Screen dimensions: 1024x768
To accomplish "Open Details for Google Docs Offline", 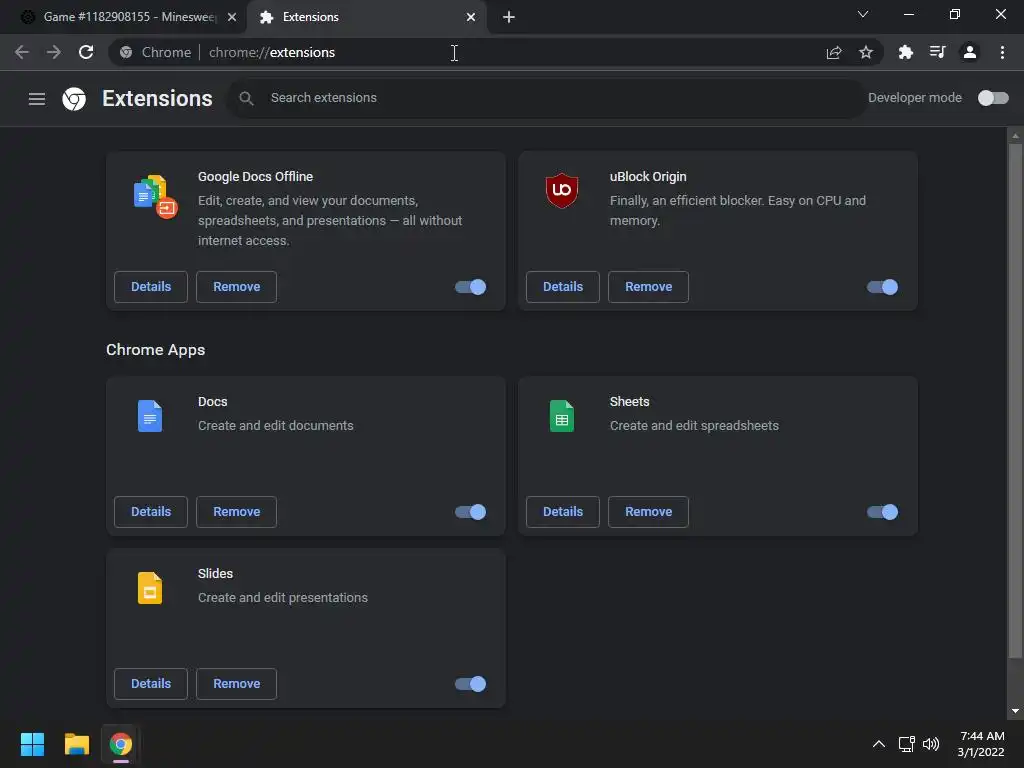I will point(151,287).
